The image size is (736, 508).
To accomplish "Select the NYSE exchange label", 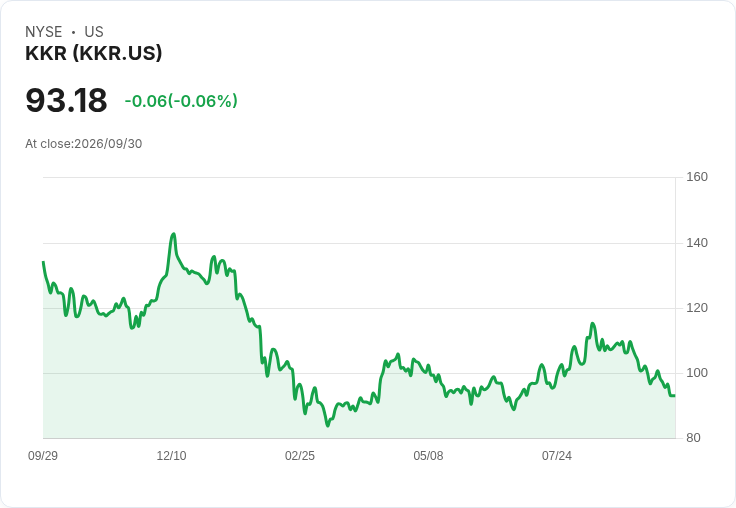I will [44, 32].
